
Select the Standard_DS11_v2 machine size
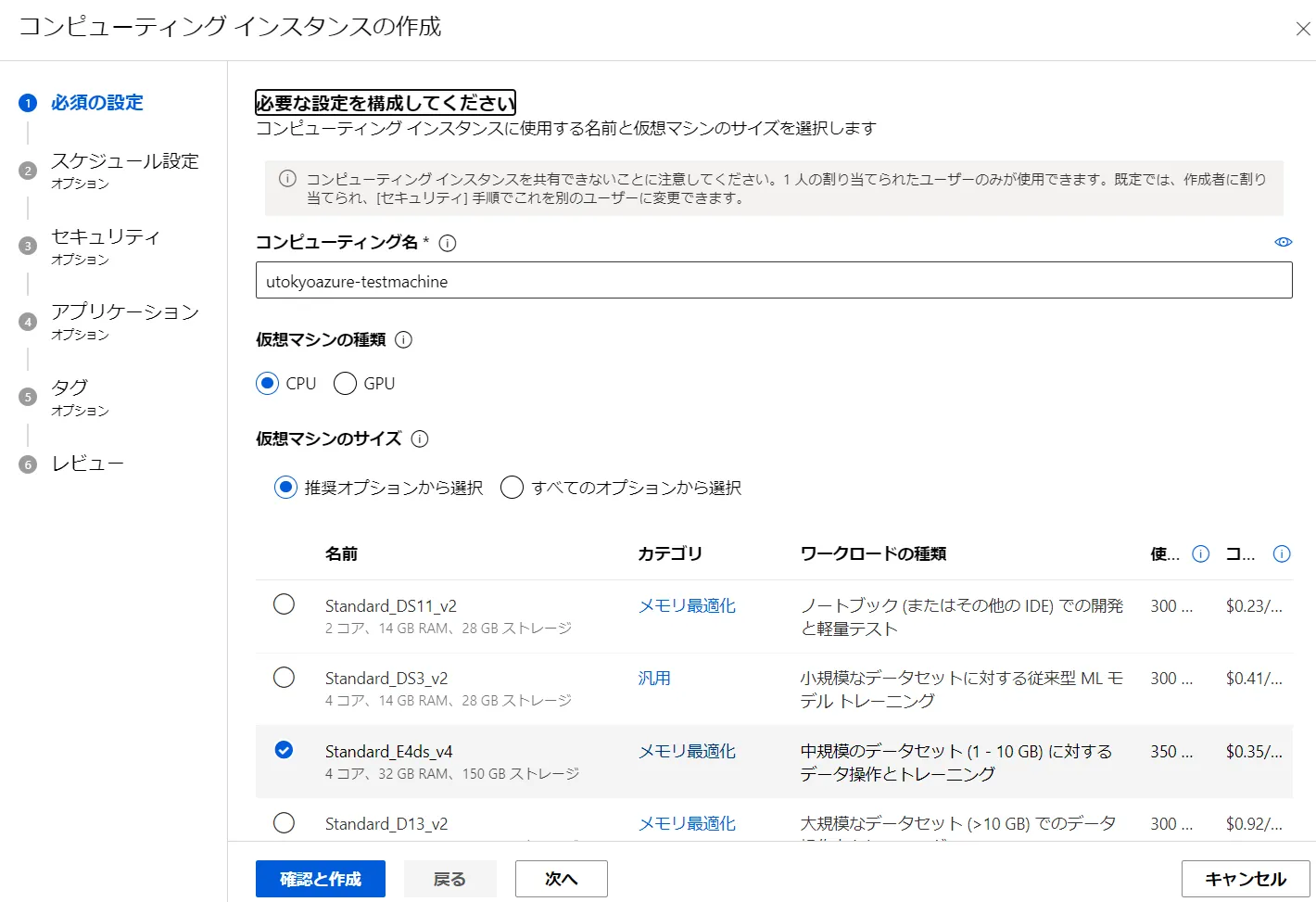pos(285,604)
